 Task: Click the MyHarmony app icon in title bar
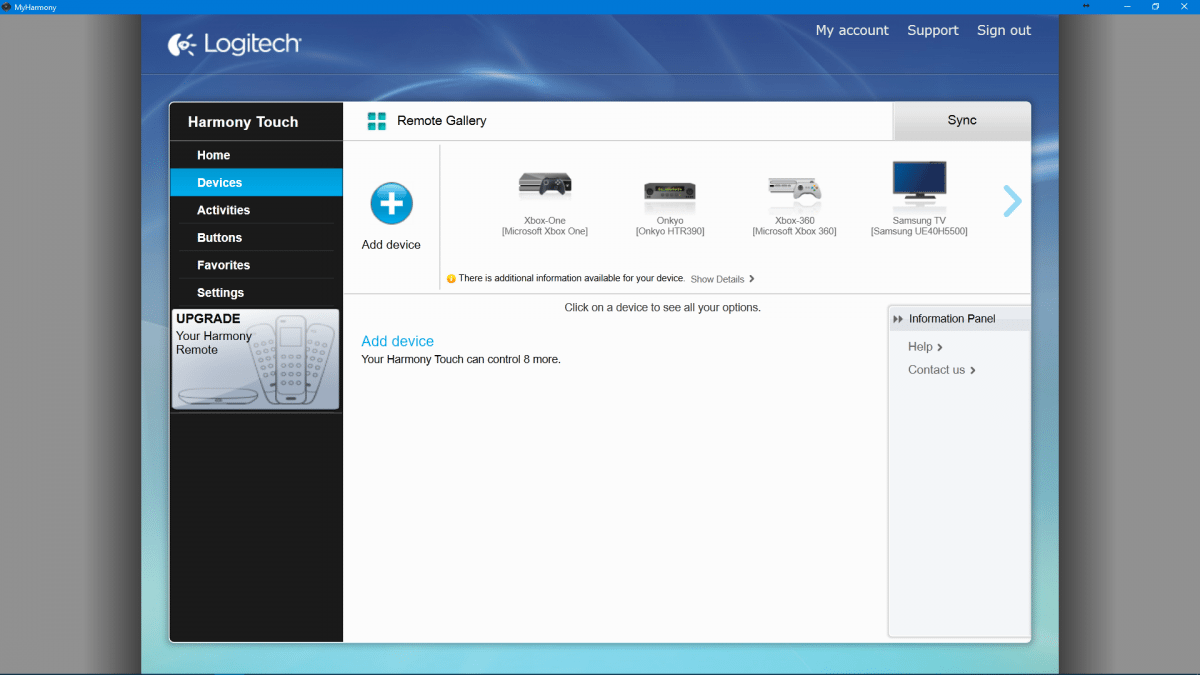[x=6, y=7]
